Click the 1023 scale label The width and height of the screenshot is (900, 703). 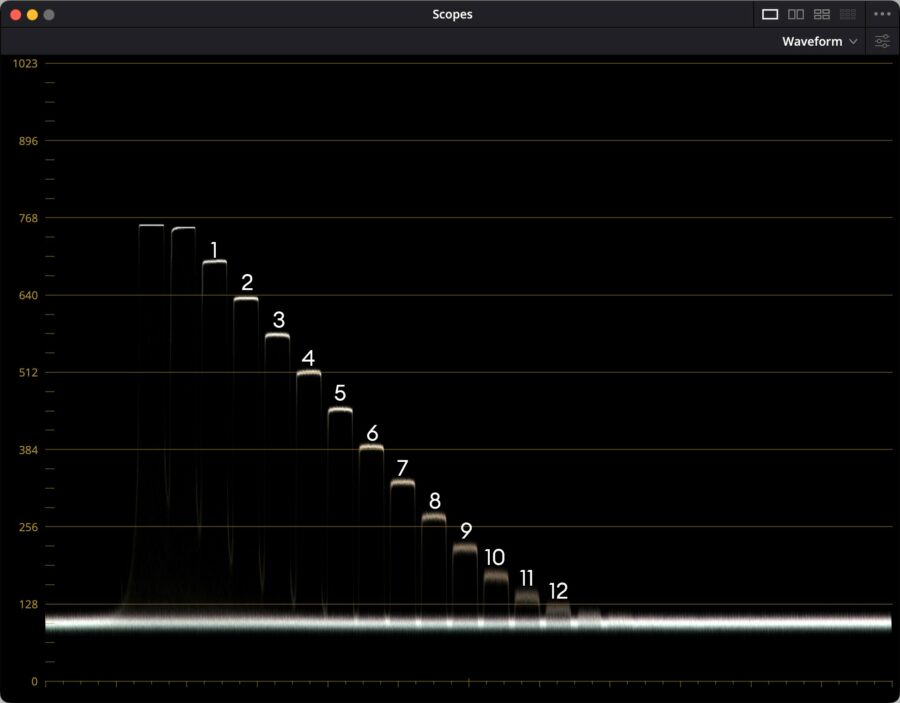point(25,63)
